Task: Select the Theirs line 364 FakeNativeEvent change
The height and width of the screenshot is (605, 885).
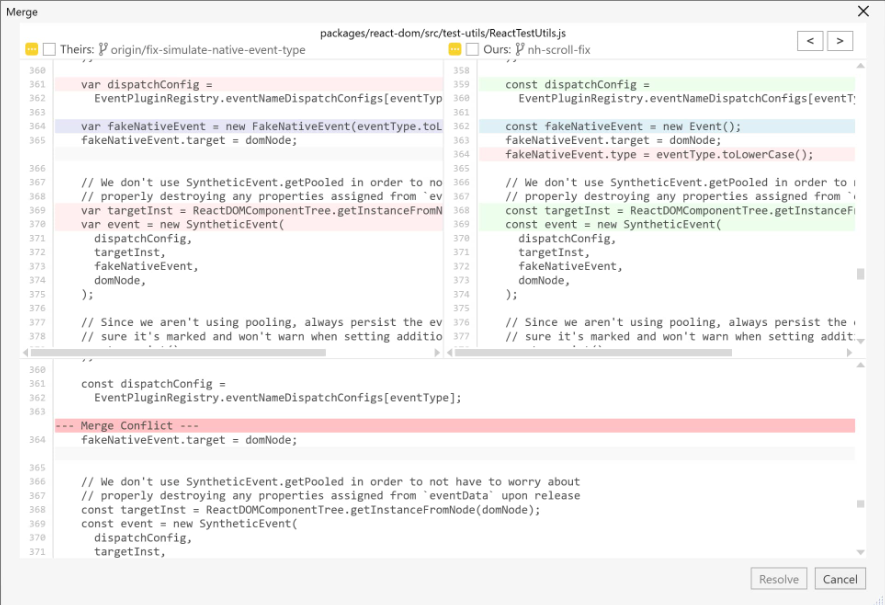Action: pos(248,127)
